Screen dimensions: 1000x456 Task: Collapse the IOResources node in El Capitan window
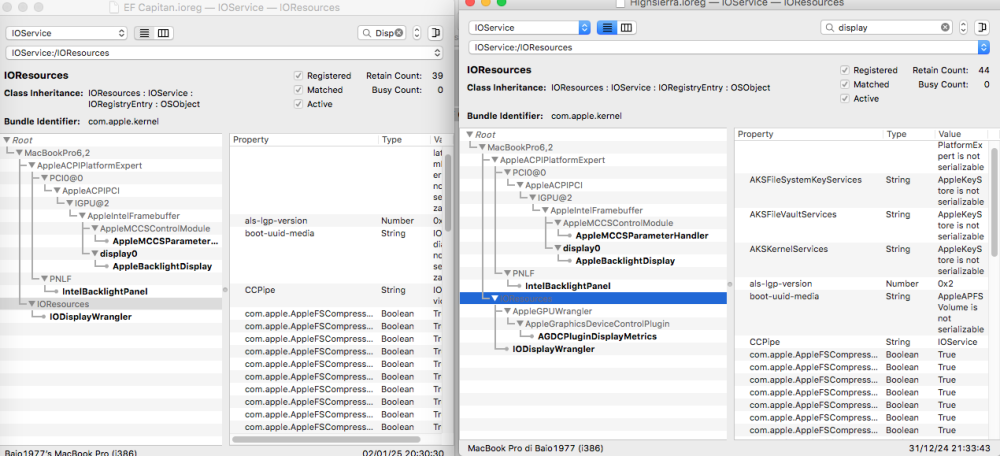point(32,304)
